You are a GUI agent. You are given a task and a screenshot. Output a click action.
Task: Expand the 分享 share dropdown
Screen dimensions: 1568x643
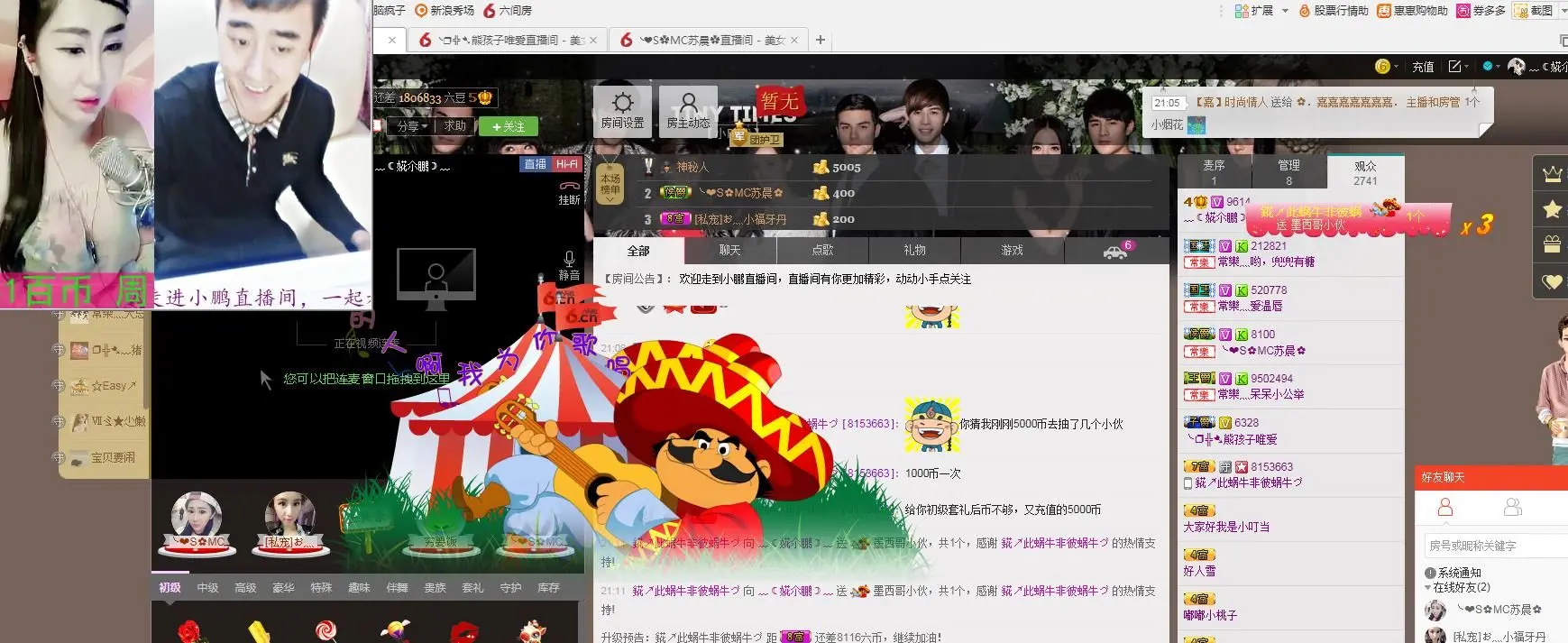pyautogui.click(x=413, y=126)
